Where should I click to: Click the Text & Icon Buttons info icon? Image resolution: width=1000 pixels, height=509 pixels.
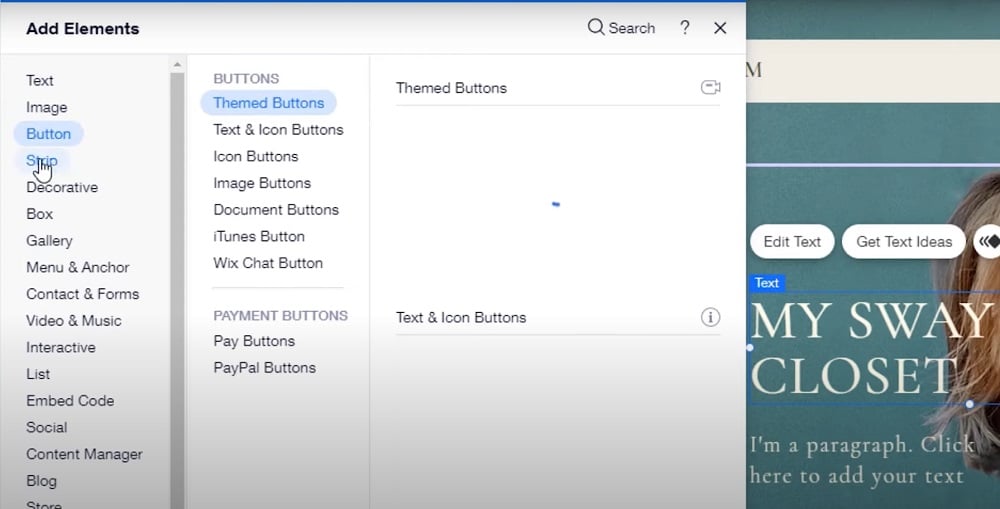710,317
